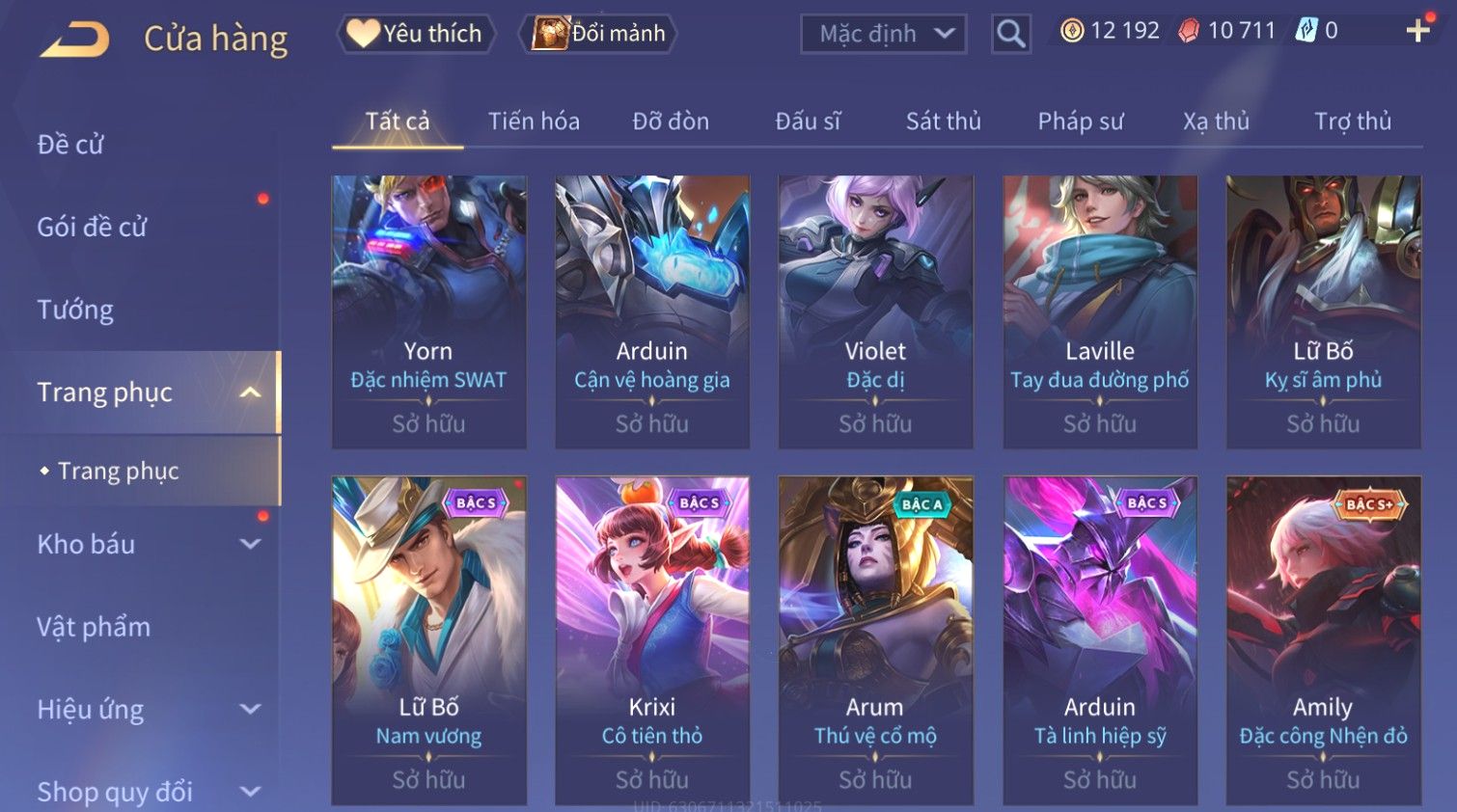Open the Tướng sidebar menu item

coord(75,310)
